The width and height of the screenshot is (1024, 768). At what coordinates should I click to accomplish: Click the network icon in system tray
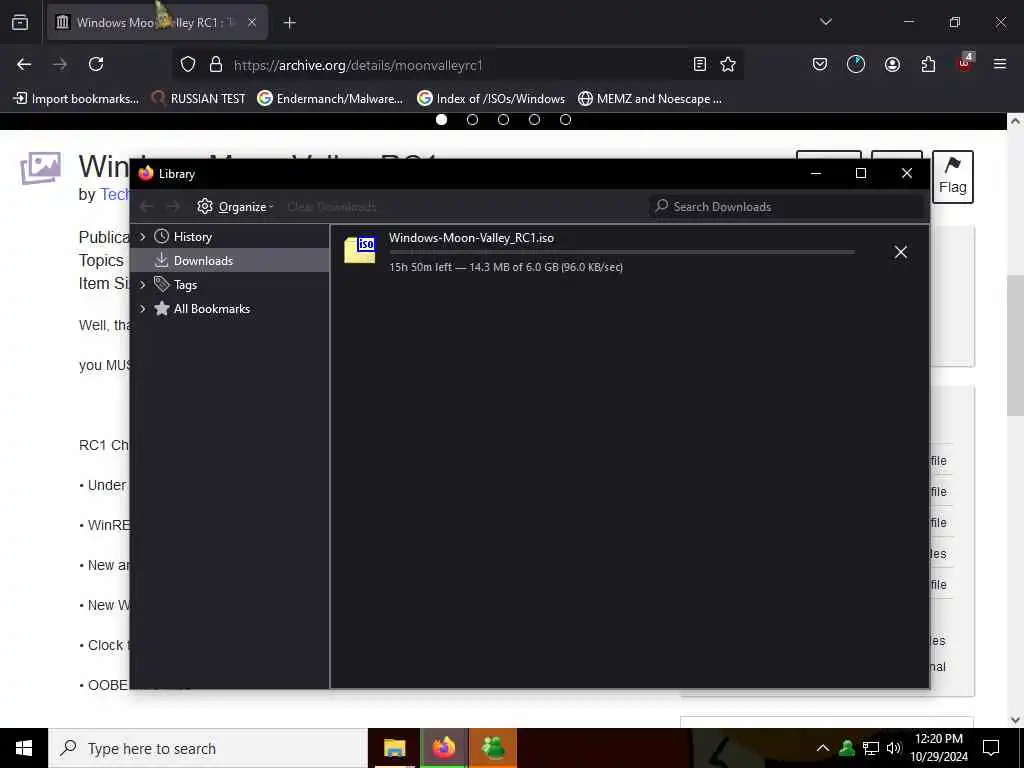tap(871, 748)
